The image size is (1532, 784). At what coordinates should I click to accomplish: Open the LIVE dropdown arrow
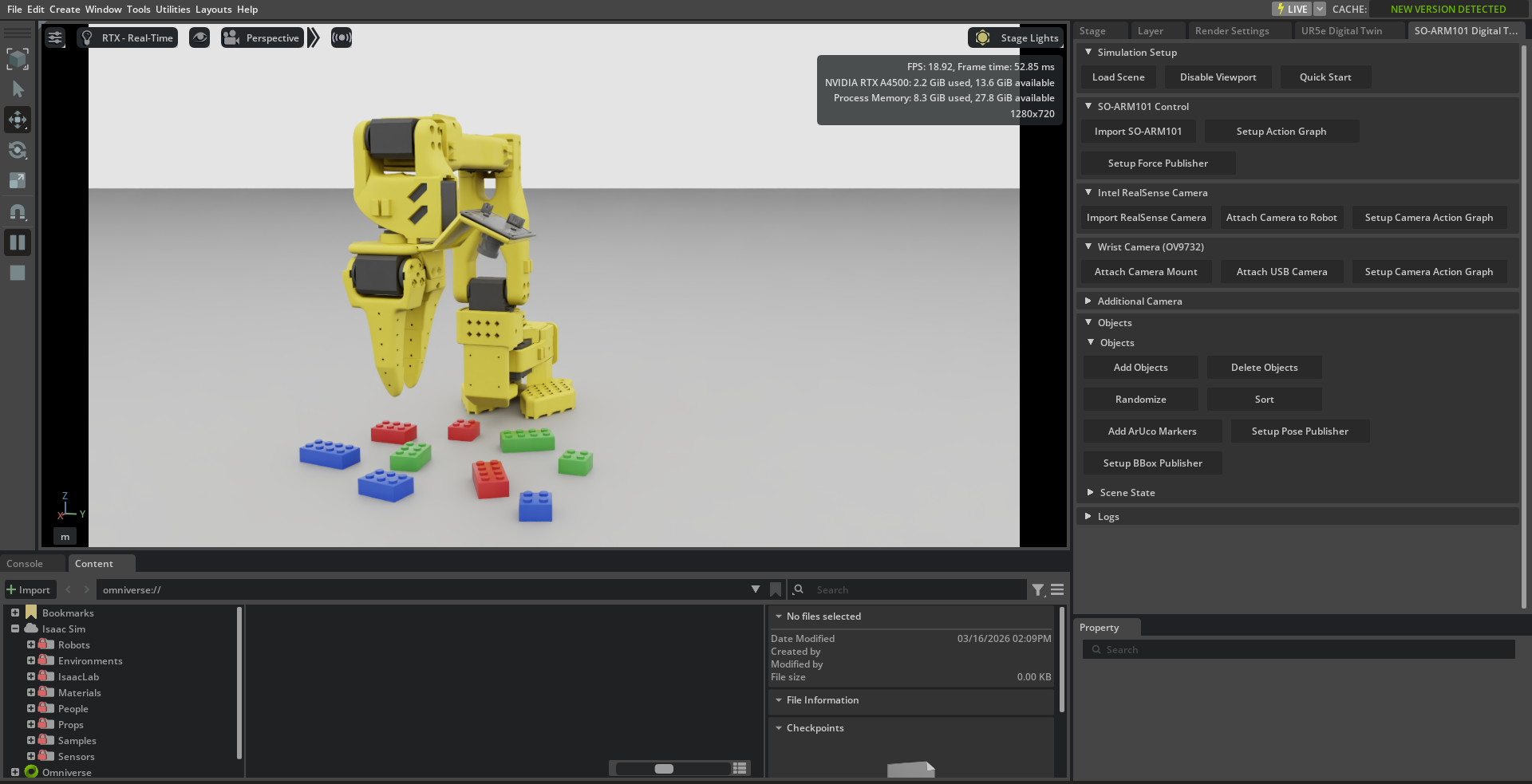tap(1320, 9)
